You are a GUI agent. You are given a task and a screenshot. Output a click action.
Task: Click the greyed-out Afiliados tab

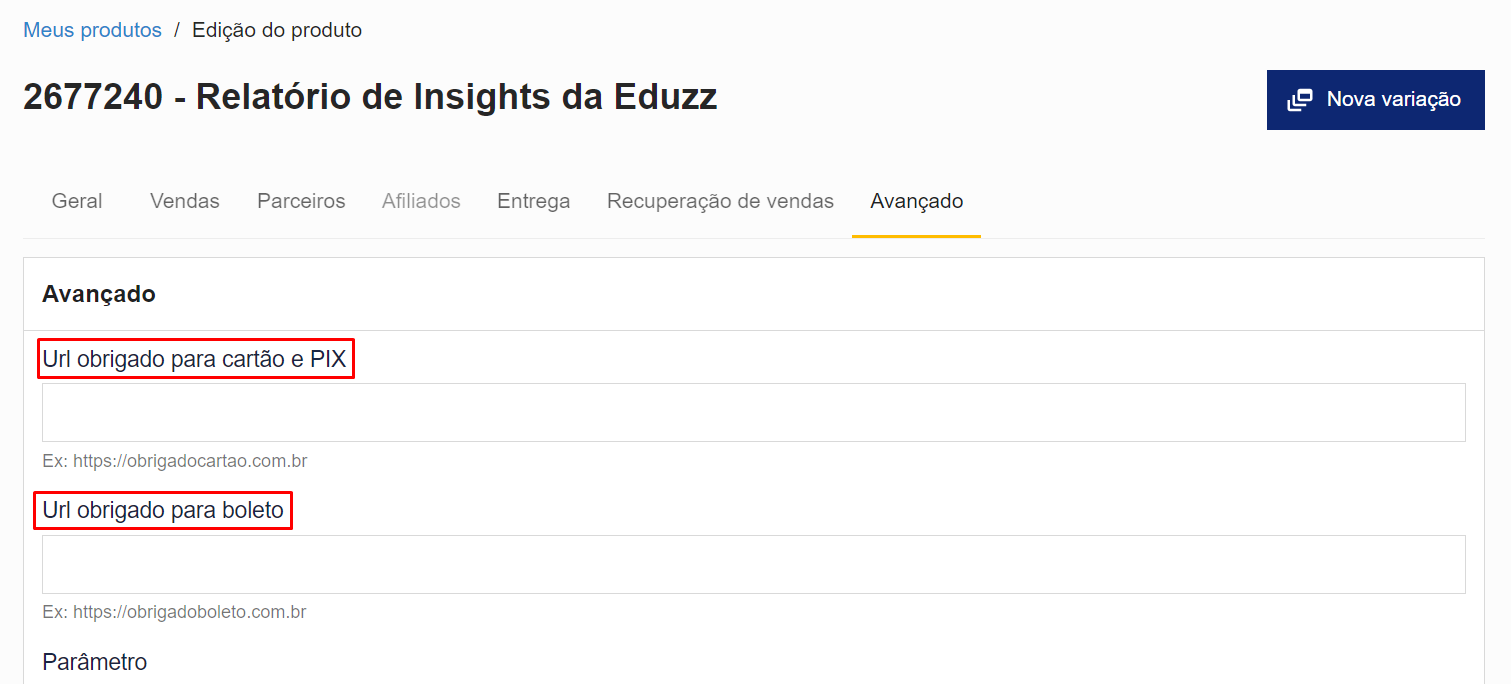(421, 201)
